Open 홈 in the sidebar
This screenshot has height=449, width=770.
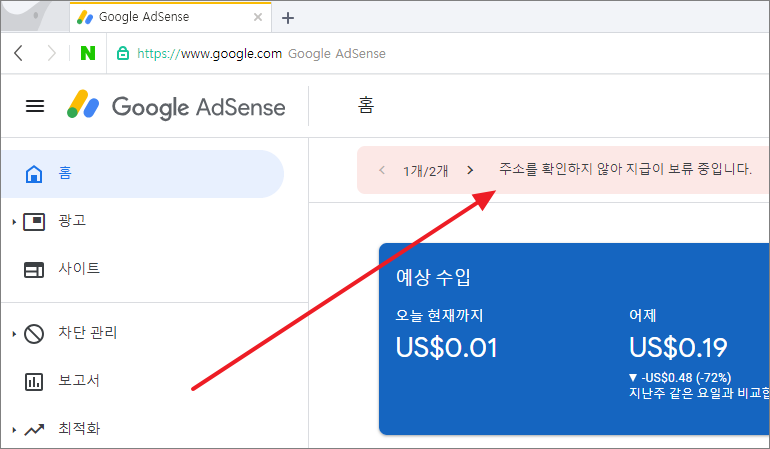[x=142, y=174]
